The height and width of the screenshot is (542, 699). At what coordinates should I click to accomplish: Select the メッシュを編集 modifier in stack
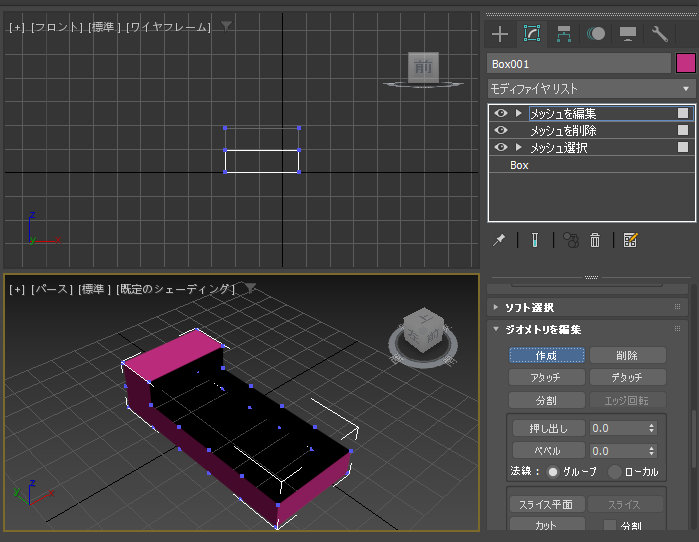563,114
